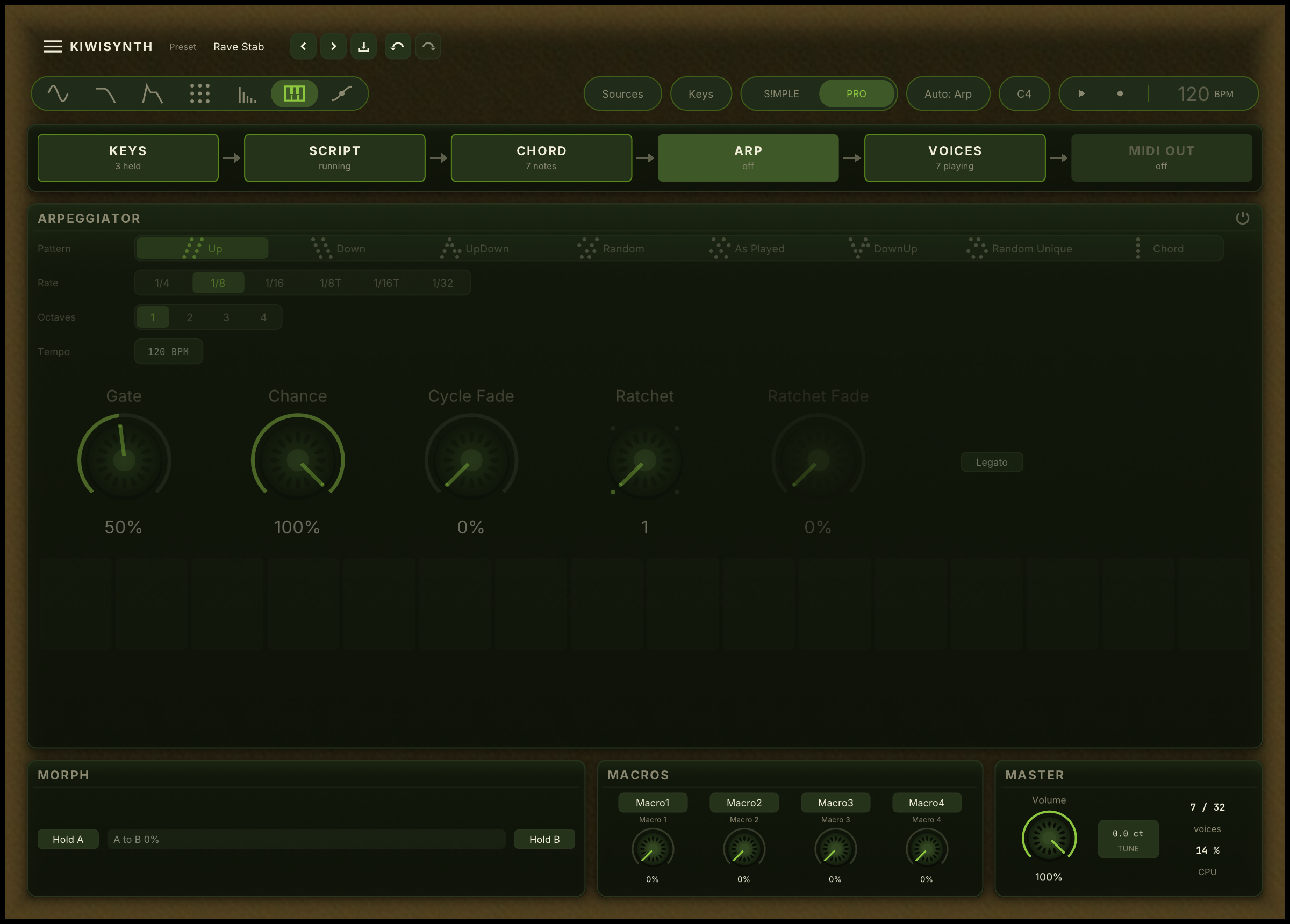The image size is (1290, 924).
Task: Switch to SIMPLE mode
Action: pyautogui.click(x=781, y=93)
